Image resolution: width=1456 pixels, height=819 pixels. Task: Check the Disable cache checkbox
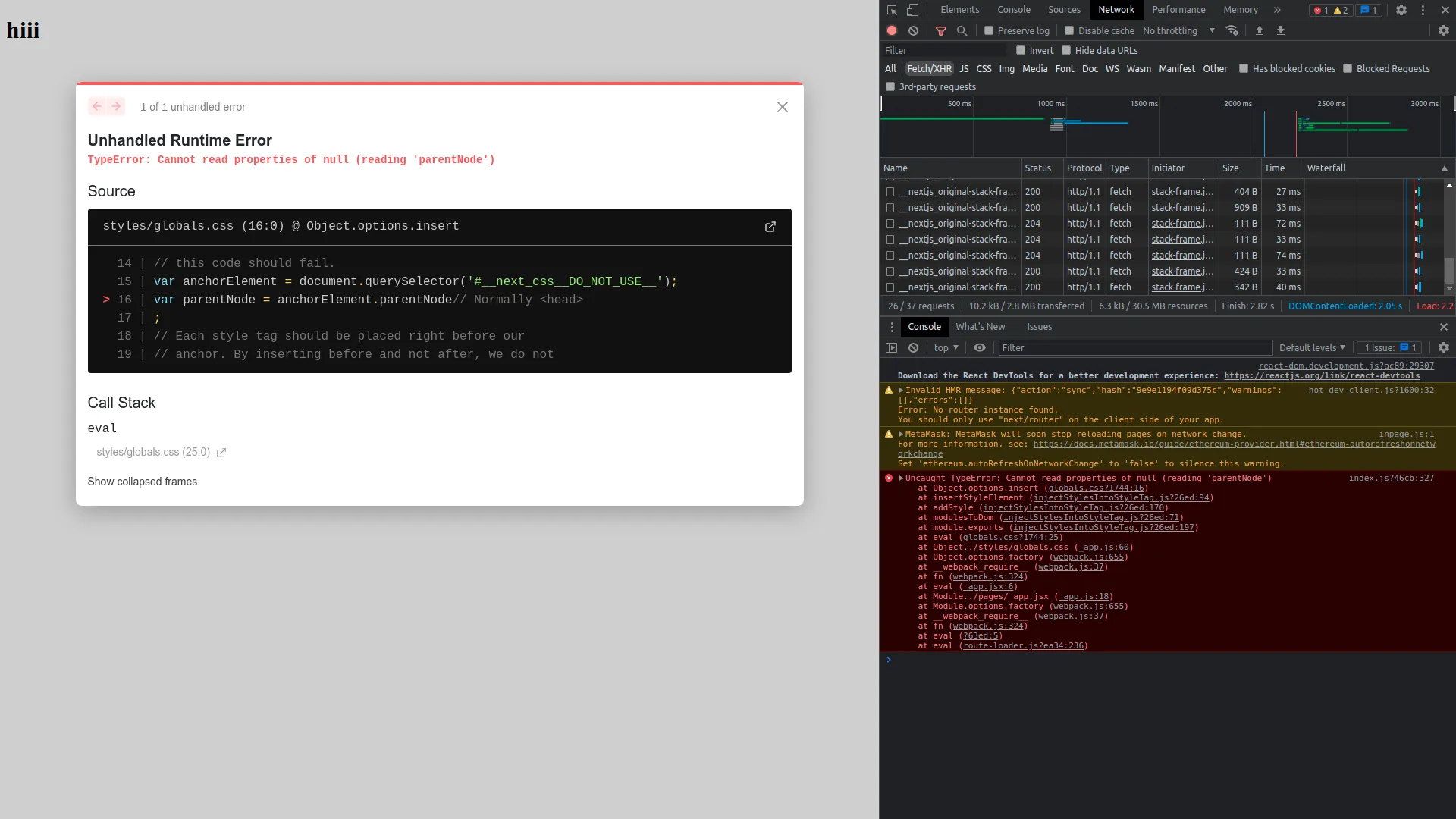click(1069, 30)
